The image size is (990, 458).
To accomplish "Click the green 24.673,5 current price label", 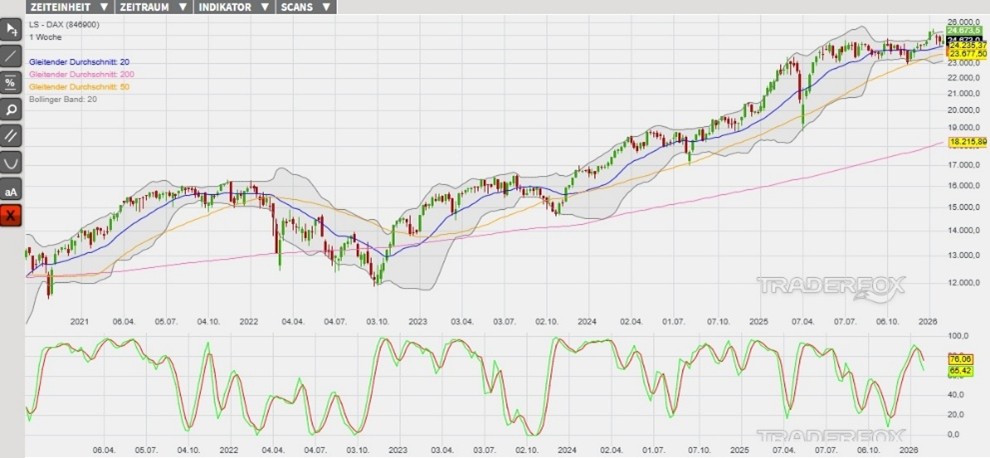I will (x=960, y=31).
